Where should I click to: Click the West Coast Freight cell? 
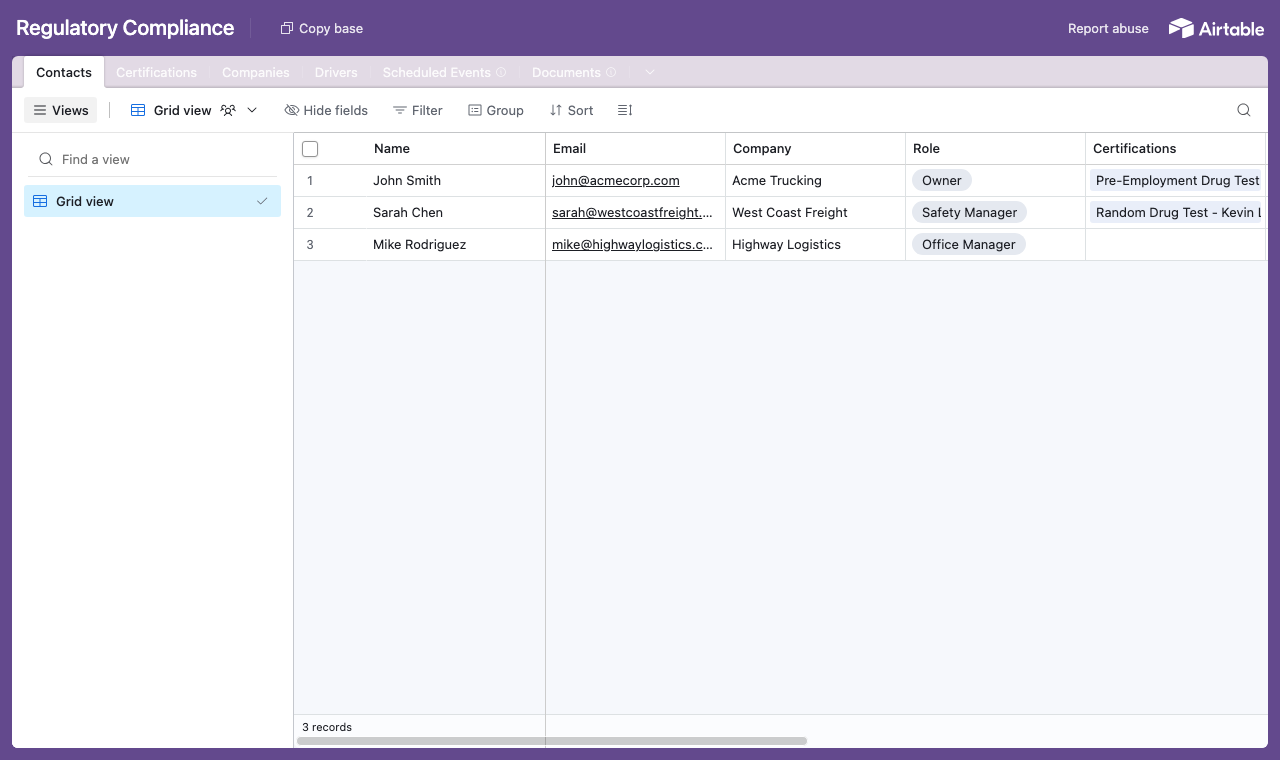[816, 213]
